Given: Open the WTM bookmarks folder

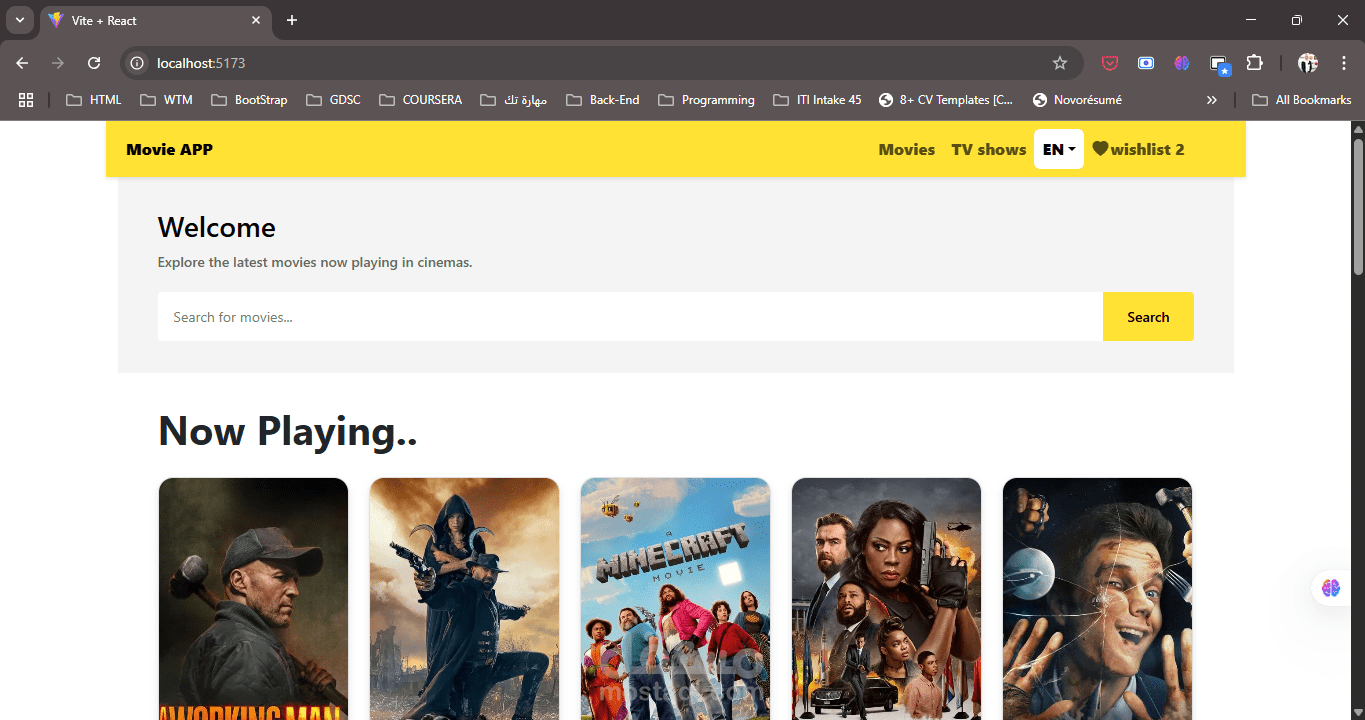Looking at the screenshot, I should click(166, 100).
